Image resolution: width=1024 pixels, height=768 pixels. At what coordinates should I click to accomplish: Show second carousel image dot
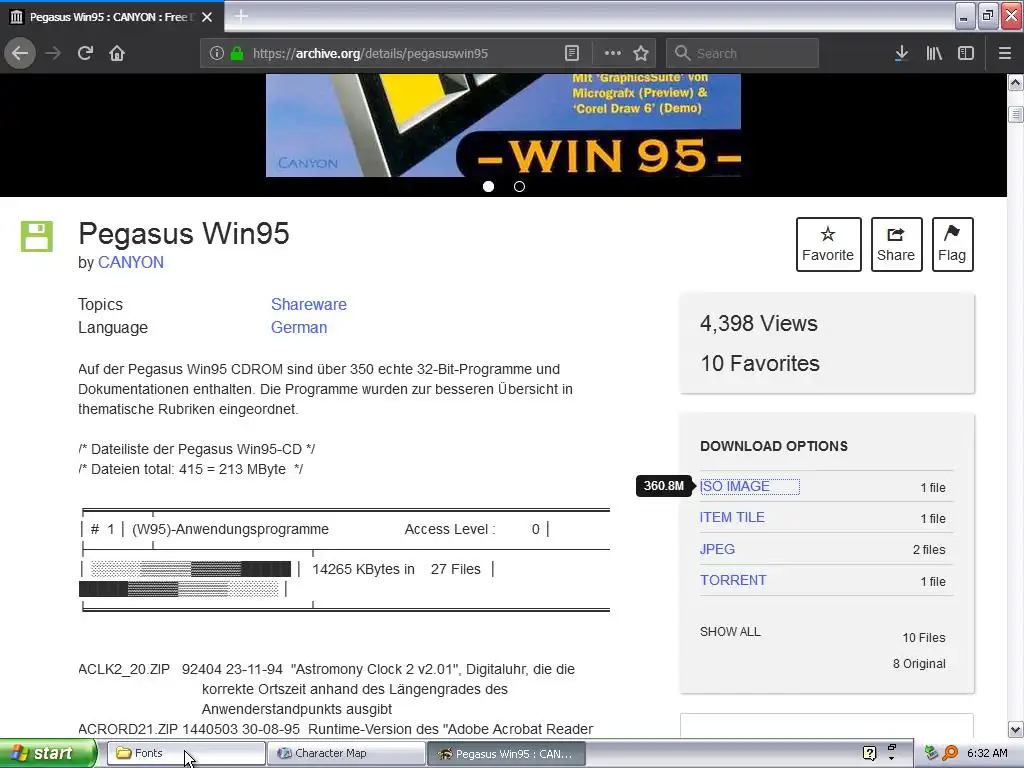click(x=519, y=187)
